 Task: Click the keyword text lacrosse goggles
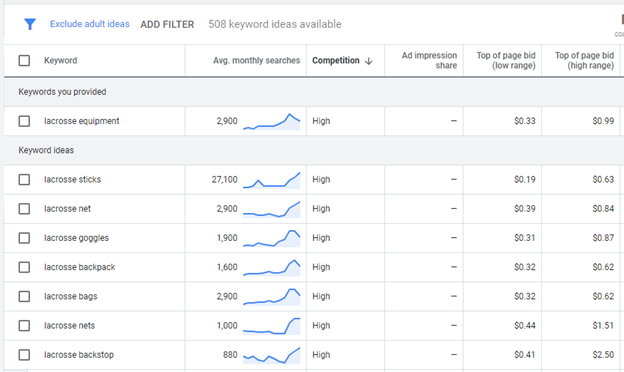click(76, 238)
